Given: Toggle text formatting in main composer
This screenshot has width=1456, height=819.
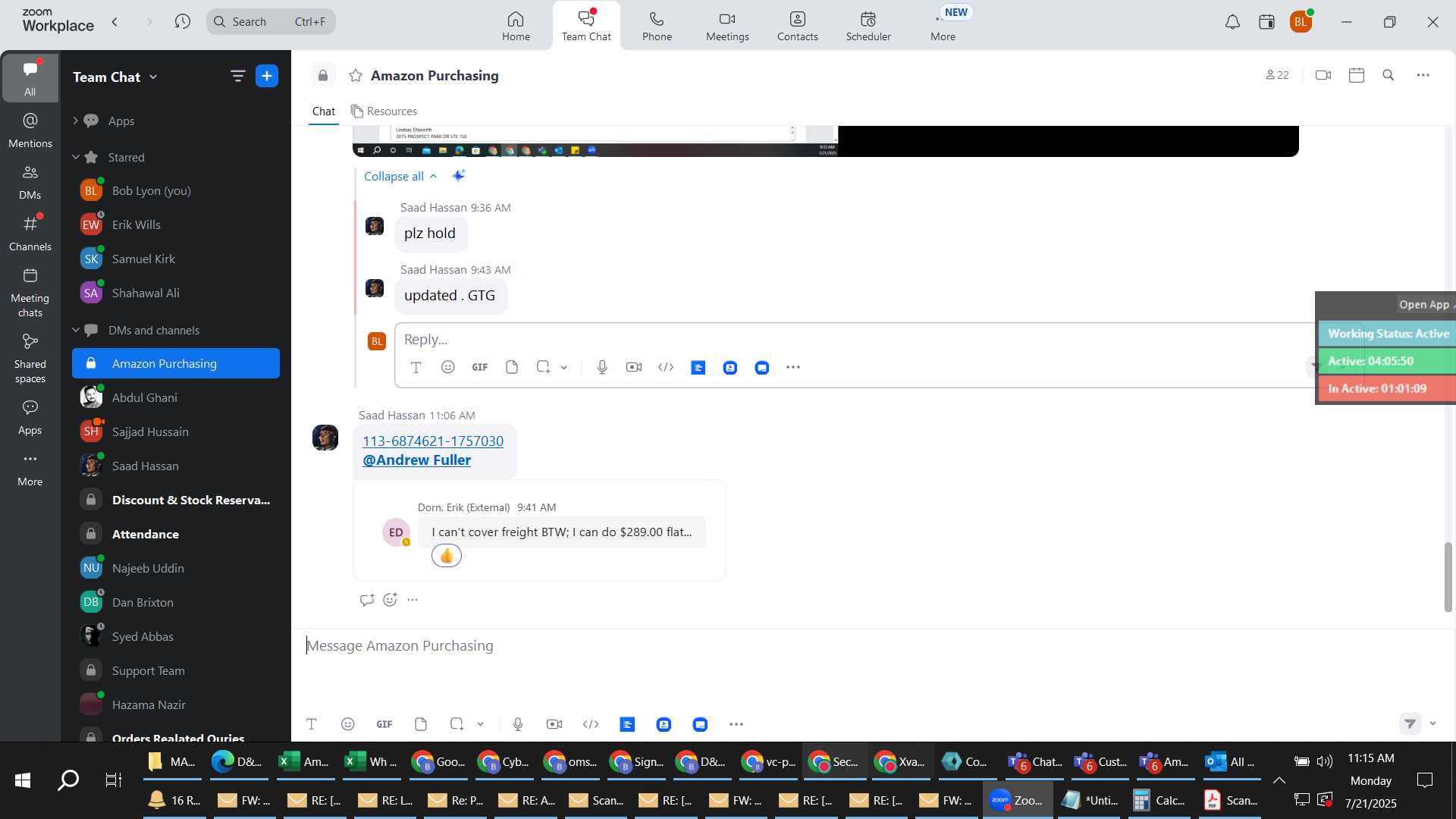Looking at the screenshot, I should pos(311,724).
